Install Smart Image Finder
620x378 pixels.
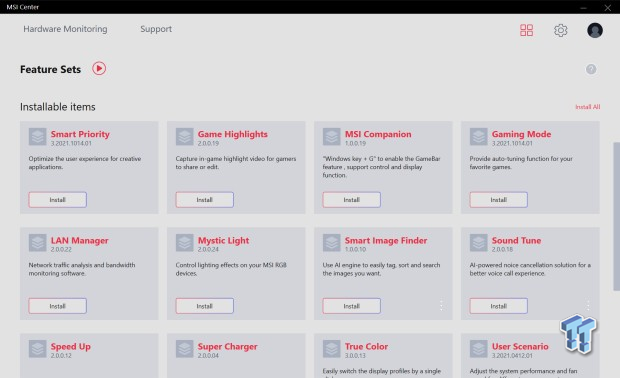[352, 306]
